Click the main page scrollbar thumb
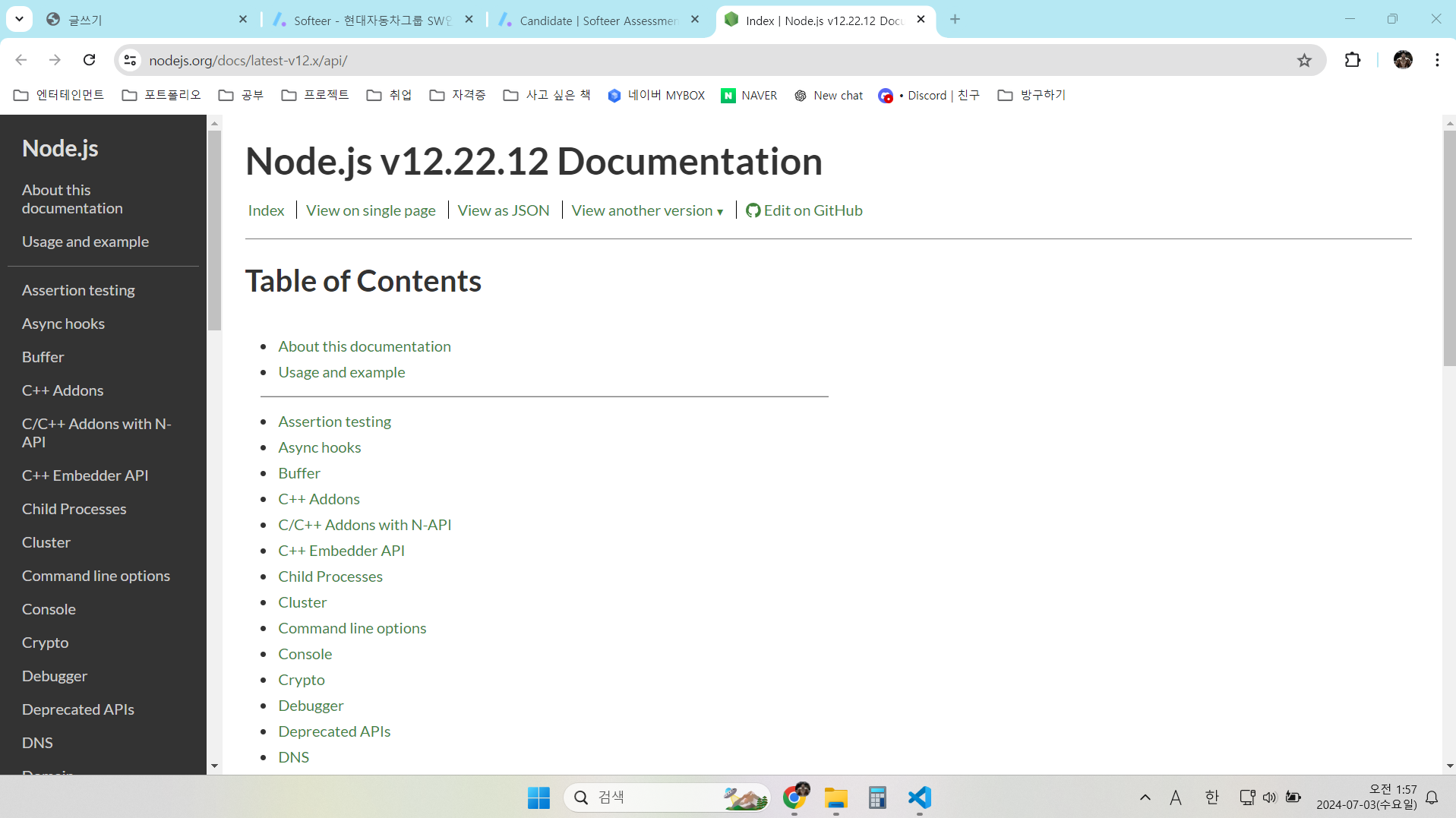The width and height of the screenshot is (1456, 818). [1449, 248]
